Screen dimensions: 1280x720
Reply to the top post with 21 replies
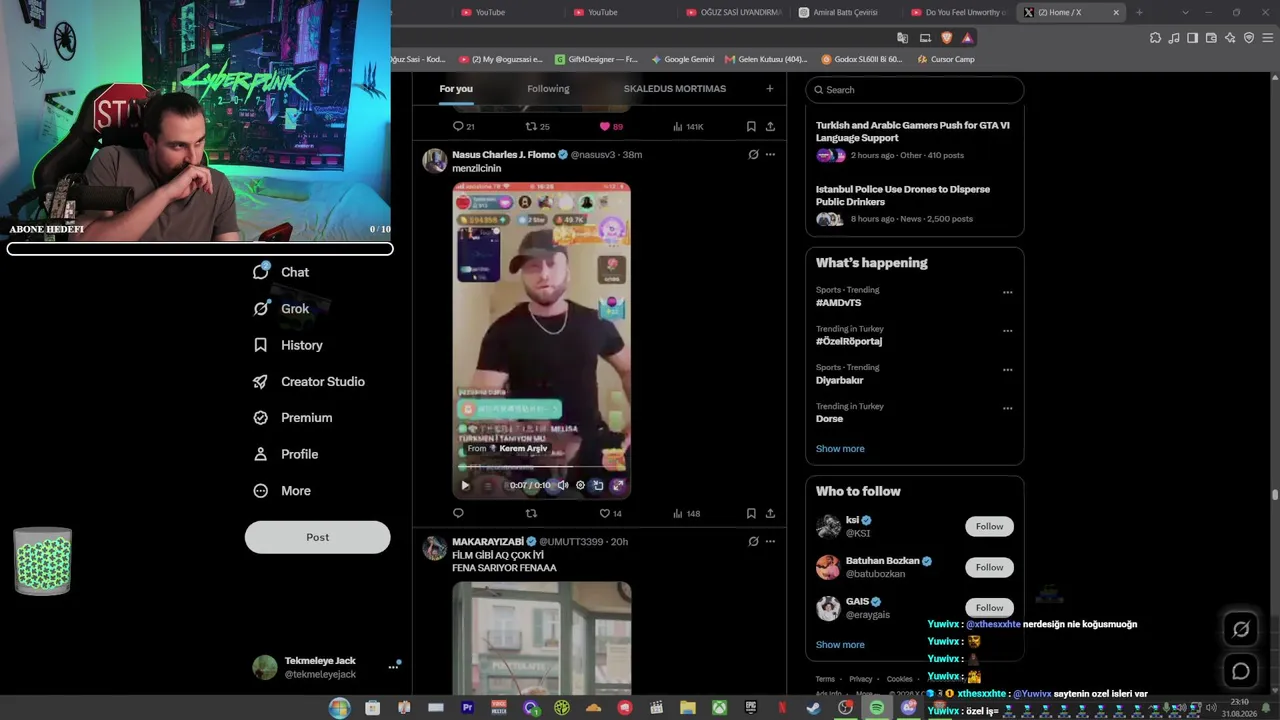click(x=464, y=127)
